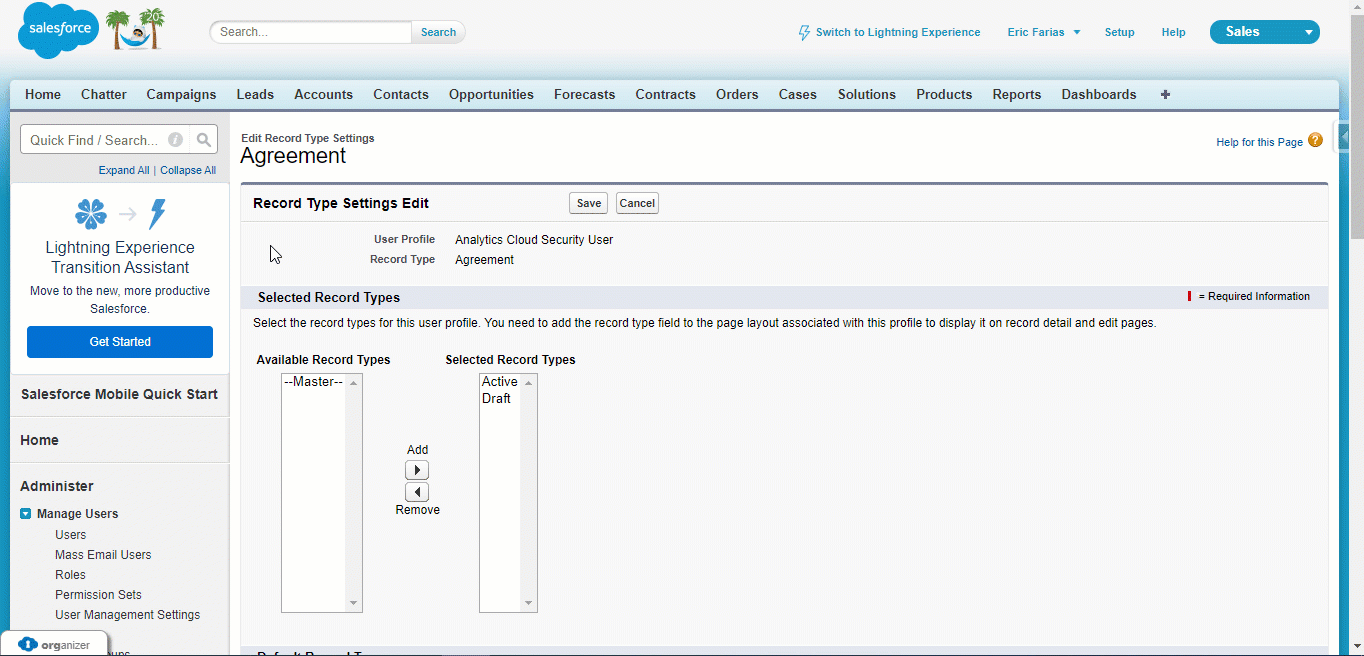Open the Help link in header
Screen dimensions: 1364x656
point(1173,32)
